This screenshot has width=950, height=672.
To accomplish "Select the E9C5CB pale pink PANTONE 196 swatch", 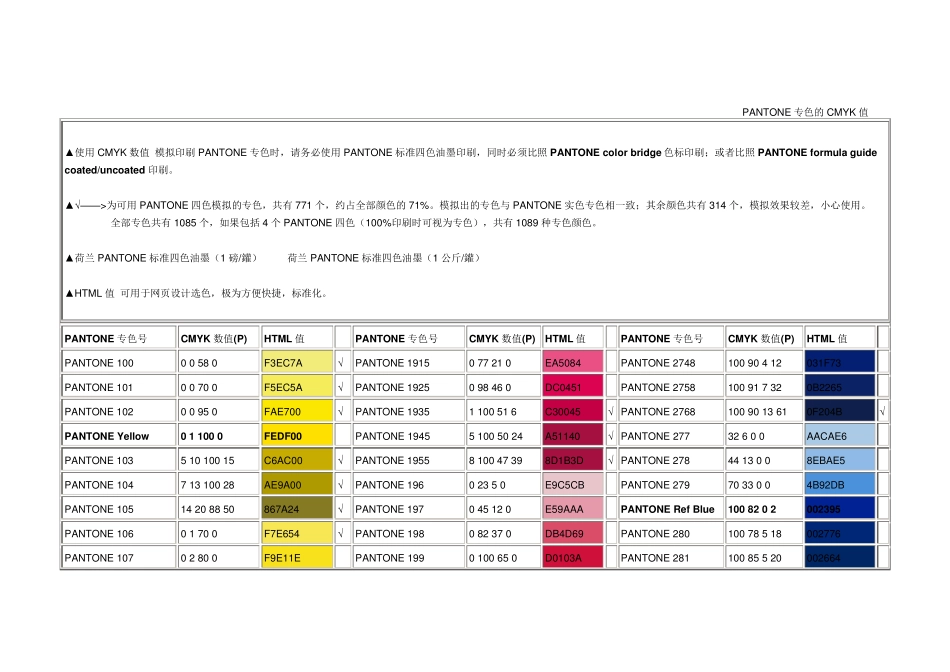I will tap(573, 485).
